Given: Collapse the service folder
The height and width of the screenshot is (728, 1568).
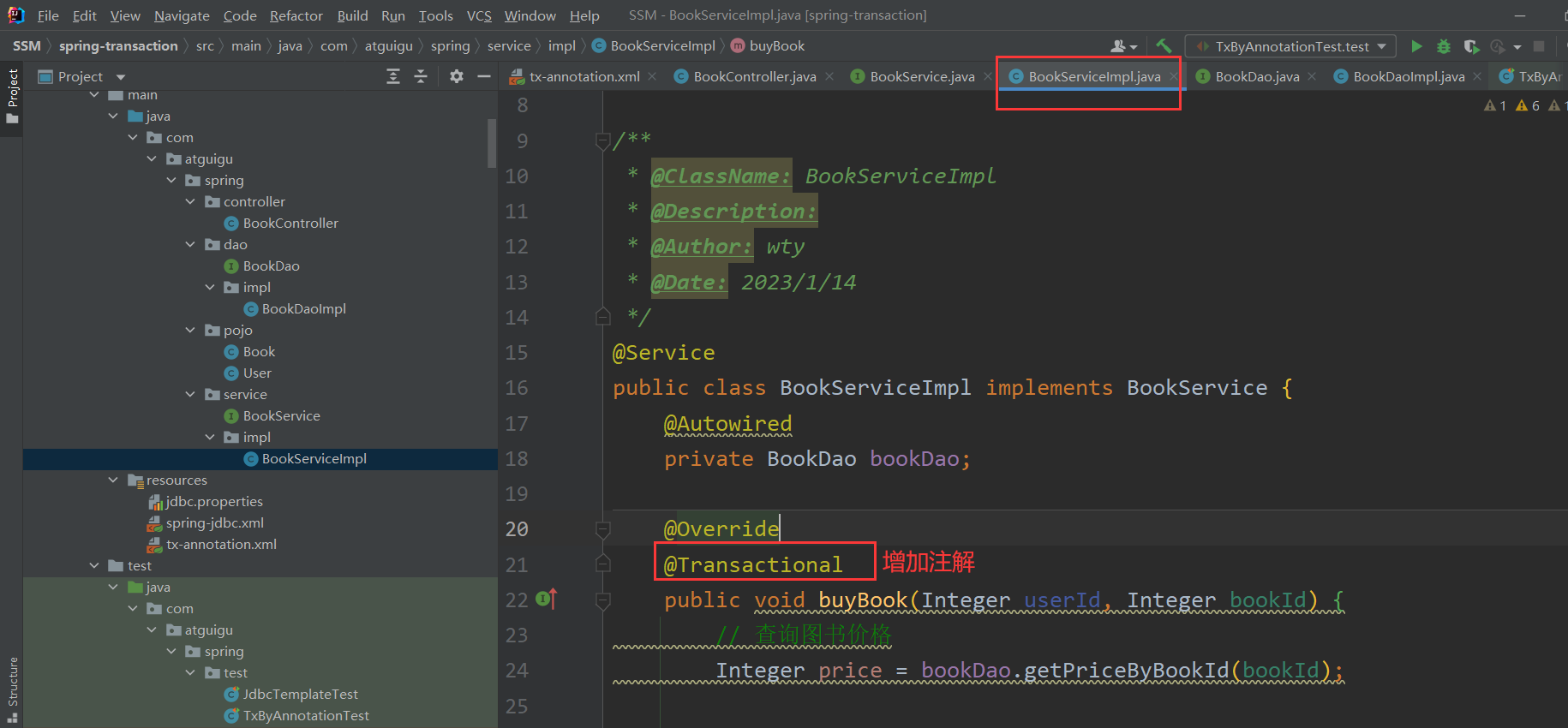Looking at the screenshot, I should 190,394.
